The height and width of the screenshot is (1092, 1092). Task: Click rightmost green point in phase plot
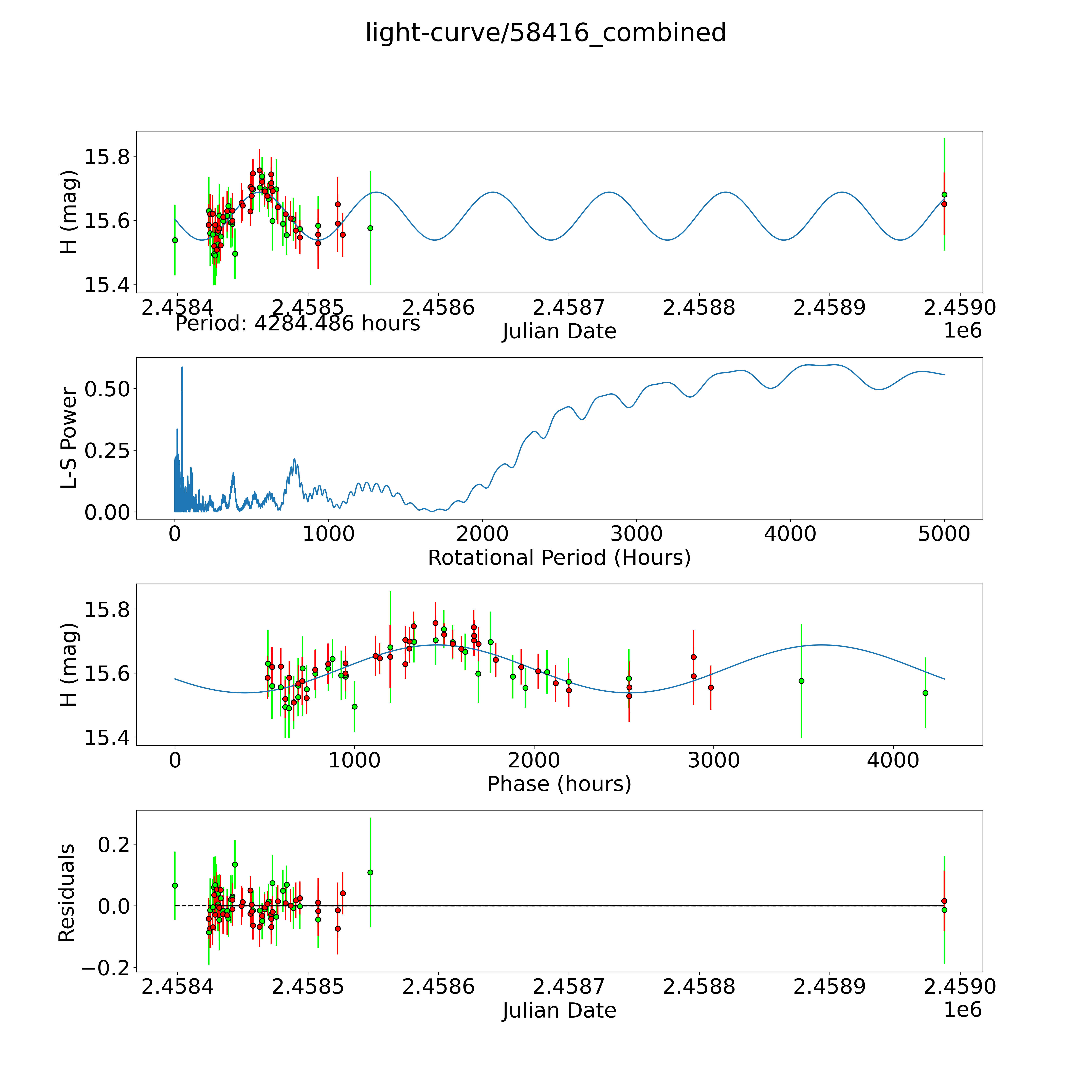[x=925, y=693]
